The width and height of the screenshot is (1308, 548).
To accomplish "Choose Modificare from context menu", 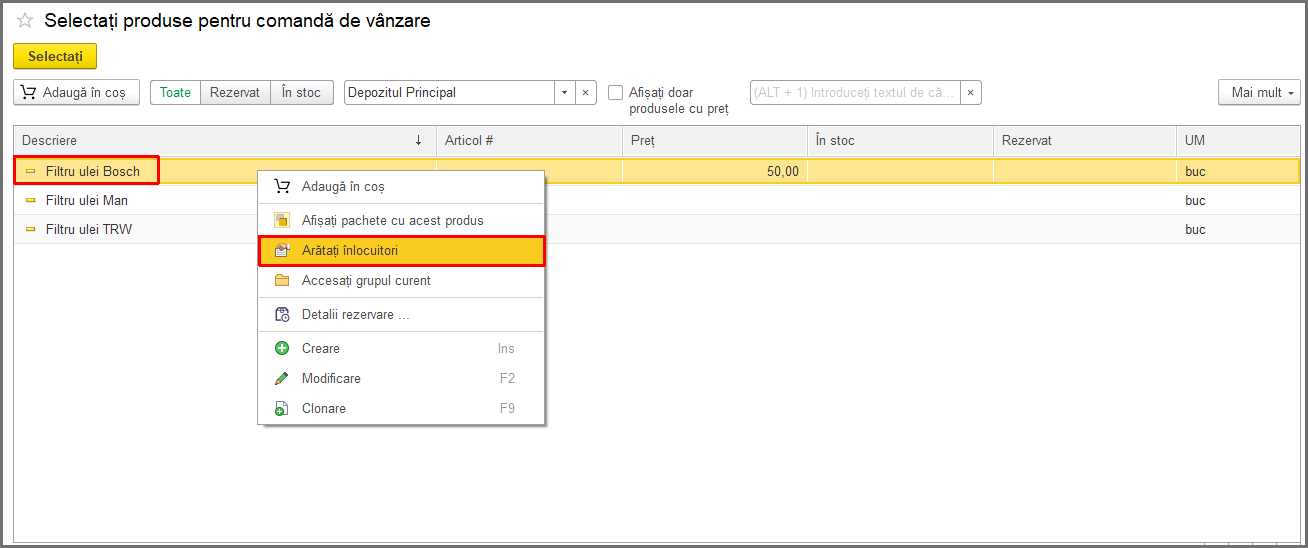I will (401, 378).
